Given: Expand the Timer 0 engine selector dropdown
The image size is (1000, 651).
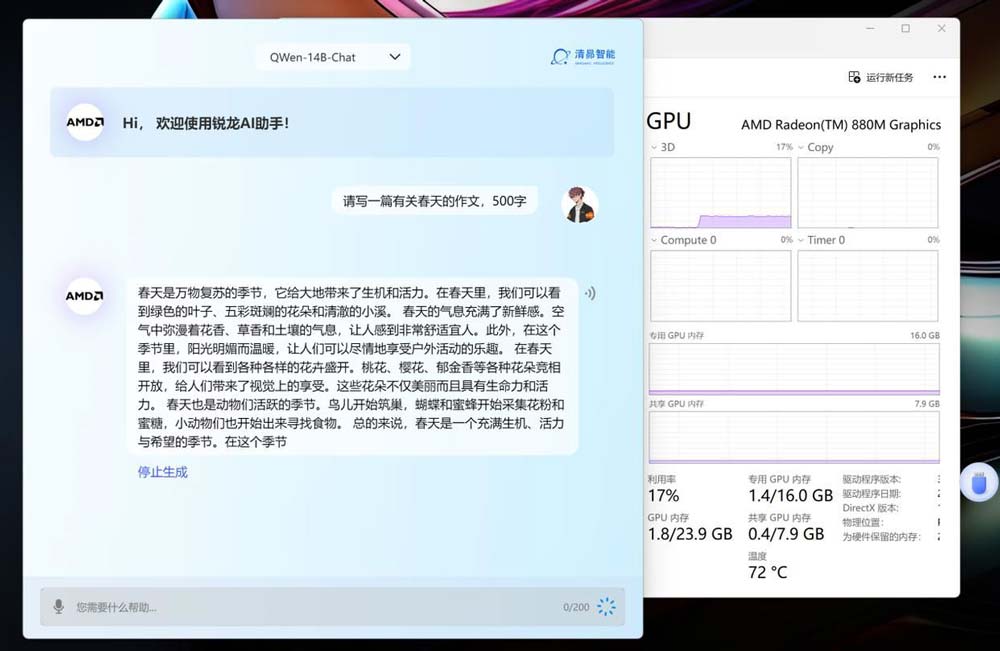Looking at the screenshot, I should point(801,240).
